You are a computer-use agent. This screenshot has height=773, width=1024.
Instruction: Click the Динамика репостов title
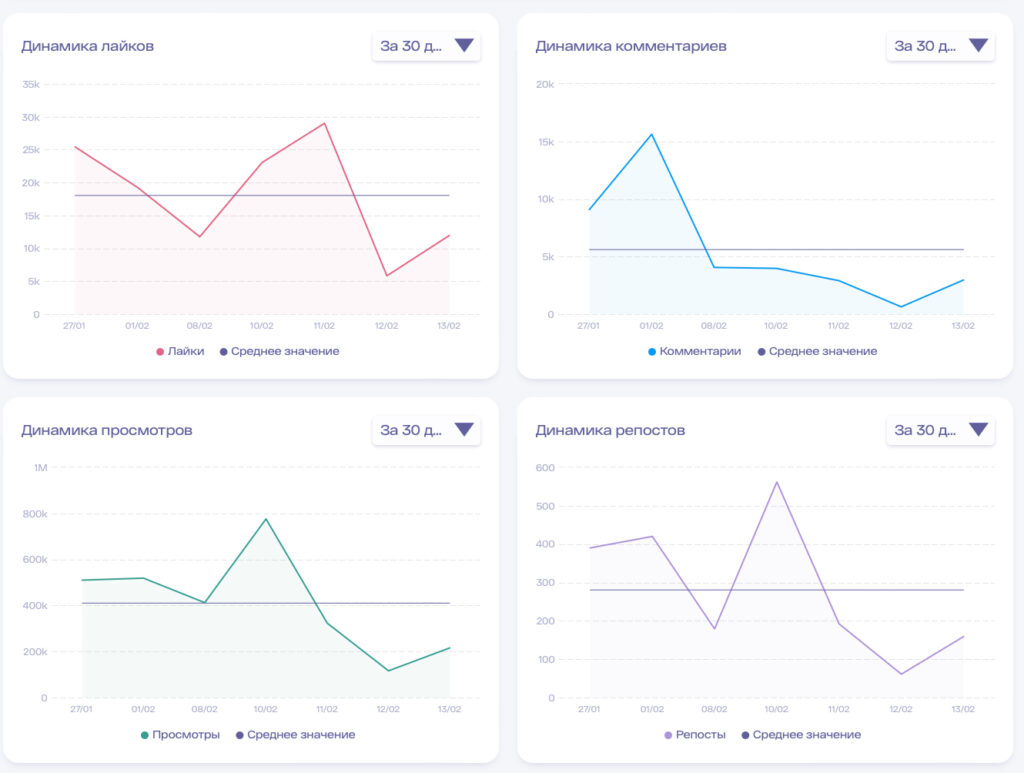[610, 430]
